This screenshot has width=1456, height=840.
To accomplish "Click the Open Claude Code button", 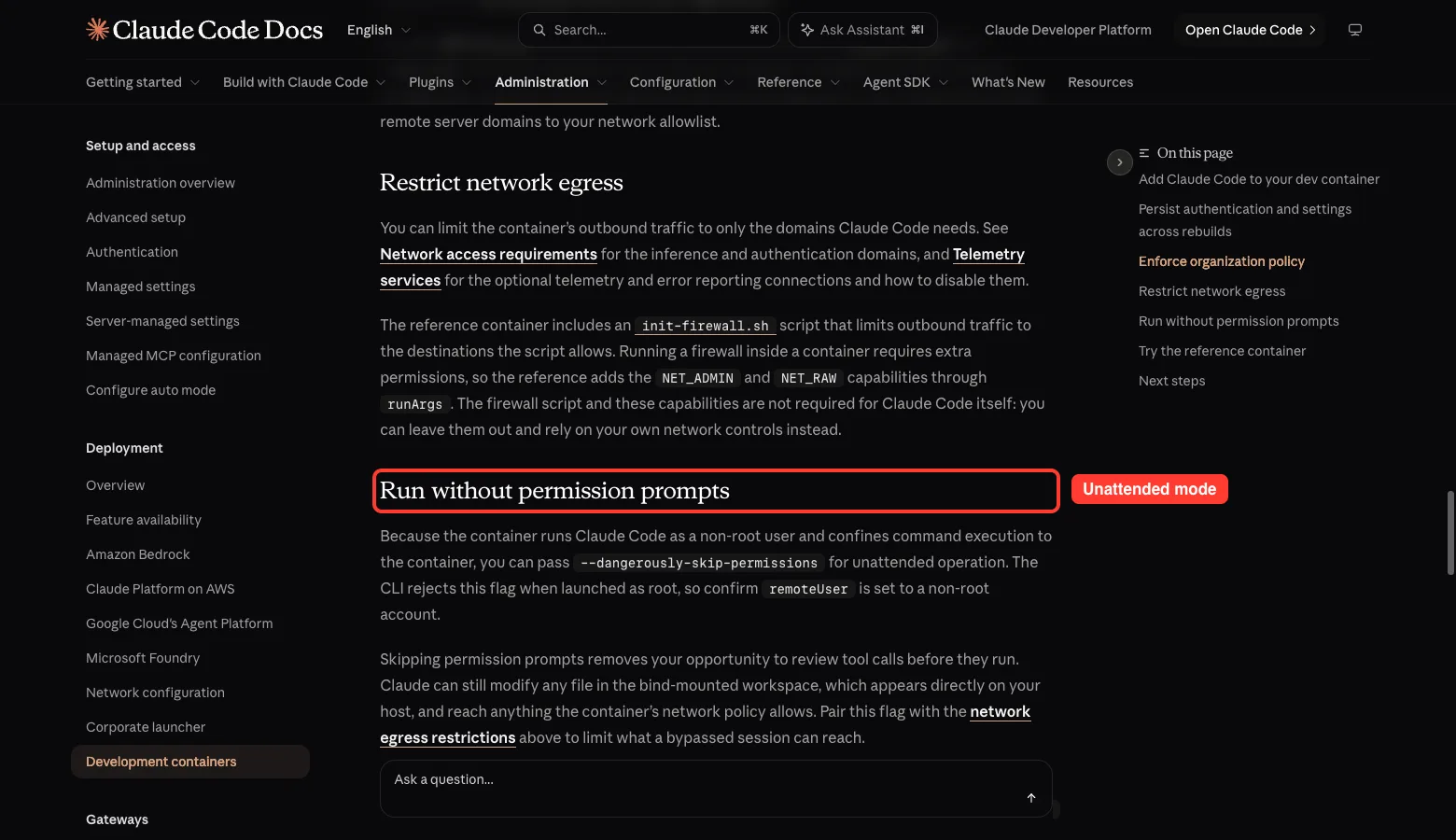I will point(1250,30).
